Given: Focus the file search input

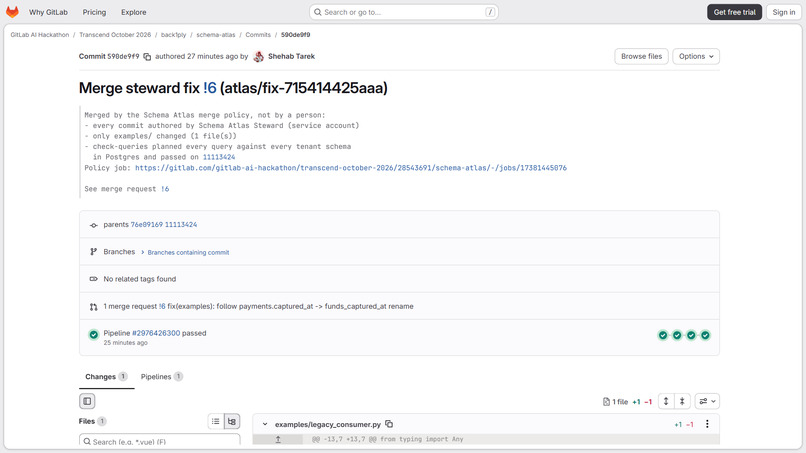Looking at the screenshot, I should pos(160,441).
